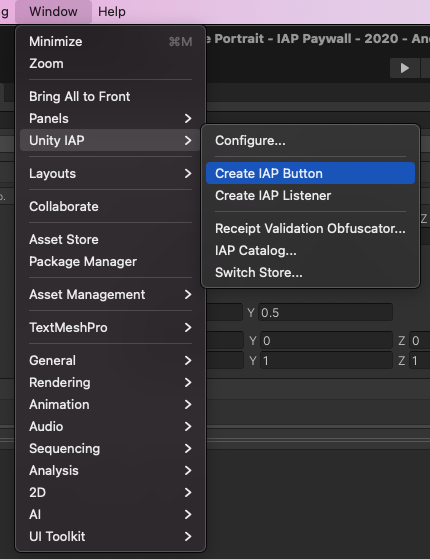Expand the Rendering submenu
The height and width of the screenshot is (559, 430).
(110, 383)
